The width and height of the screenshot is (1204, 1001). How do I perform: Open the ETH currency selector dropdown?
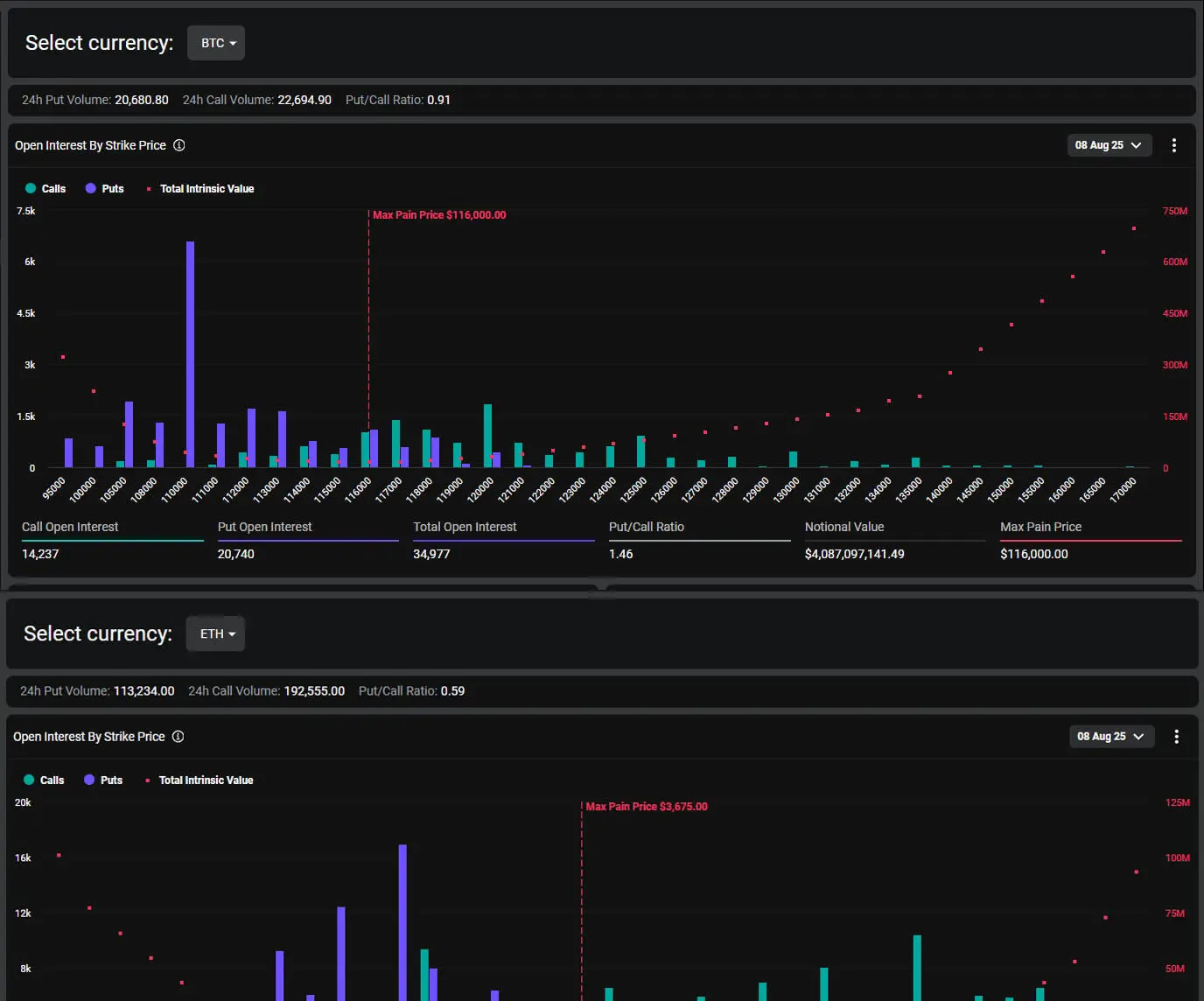click(215, 634)
